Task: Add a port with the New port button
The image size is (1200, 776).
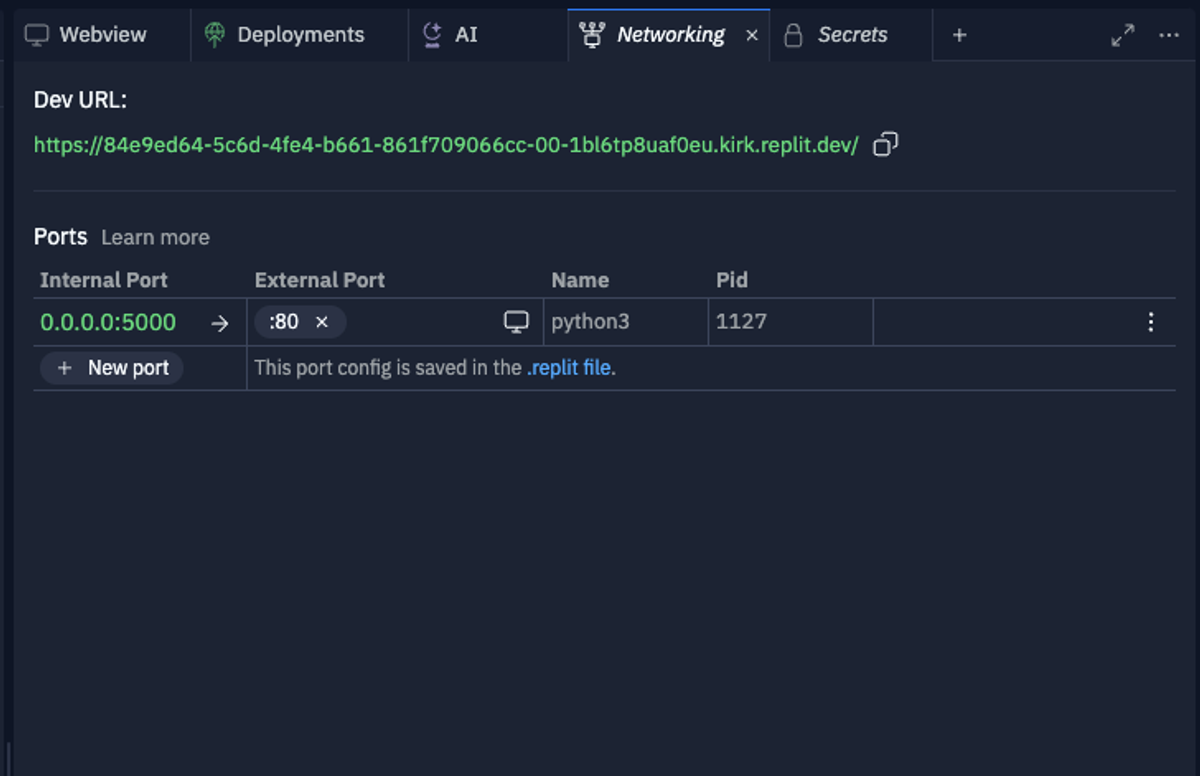Action: [111, 368]
